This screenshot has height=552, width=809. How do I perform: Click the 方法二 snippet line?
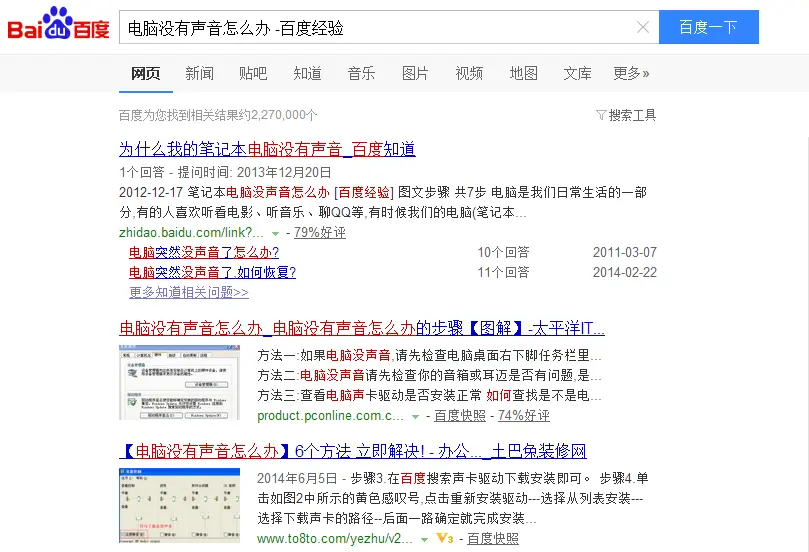click(x=429, y=376)
